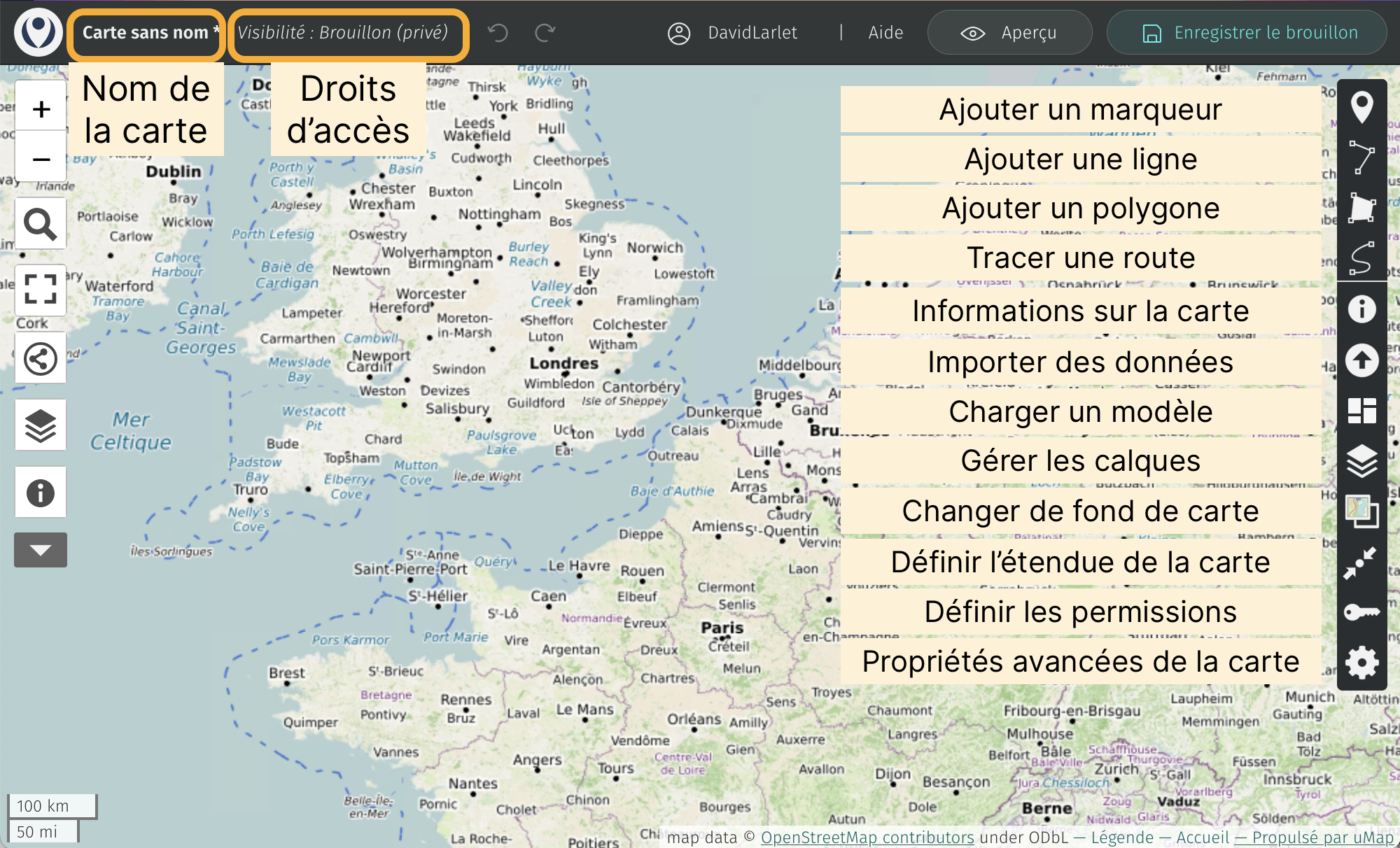This screenshot has height=848, width=1400.
Task: Open advanced map properties gear
Action: pyautogui.click(x=1361, y=662)
